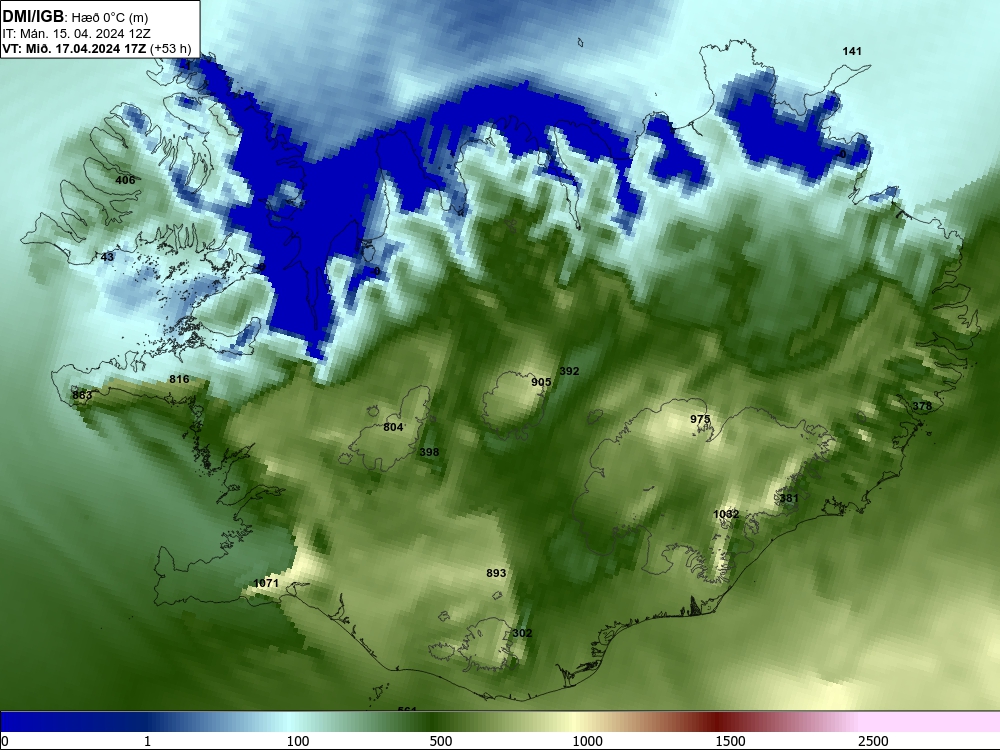This screenshot has height=750, width=1000.
Task: Click the map value label 406
Action: [x=125, y=180]
